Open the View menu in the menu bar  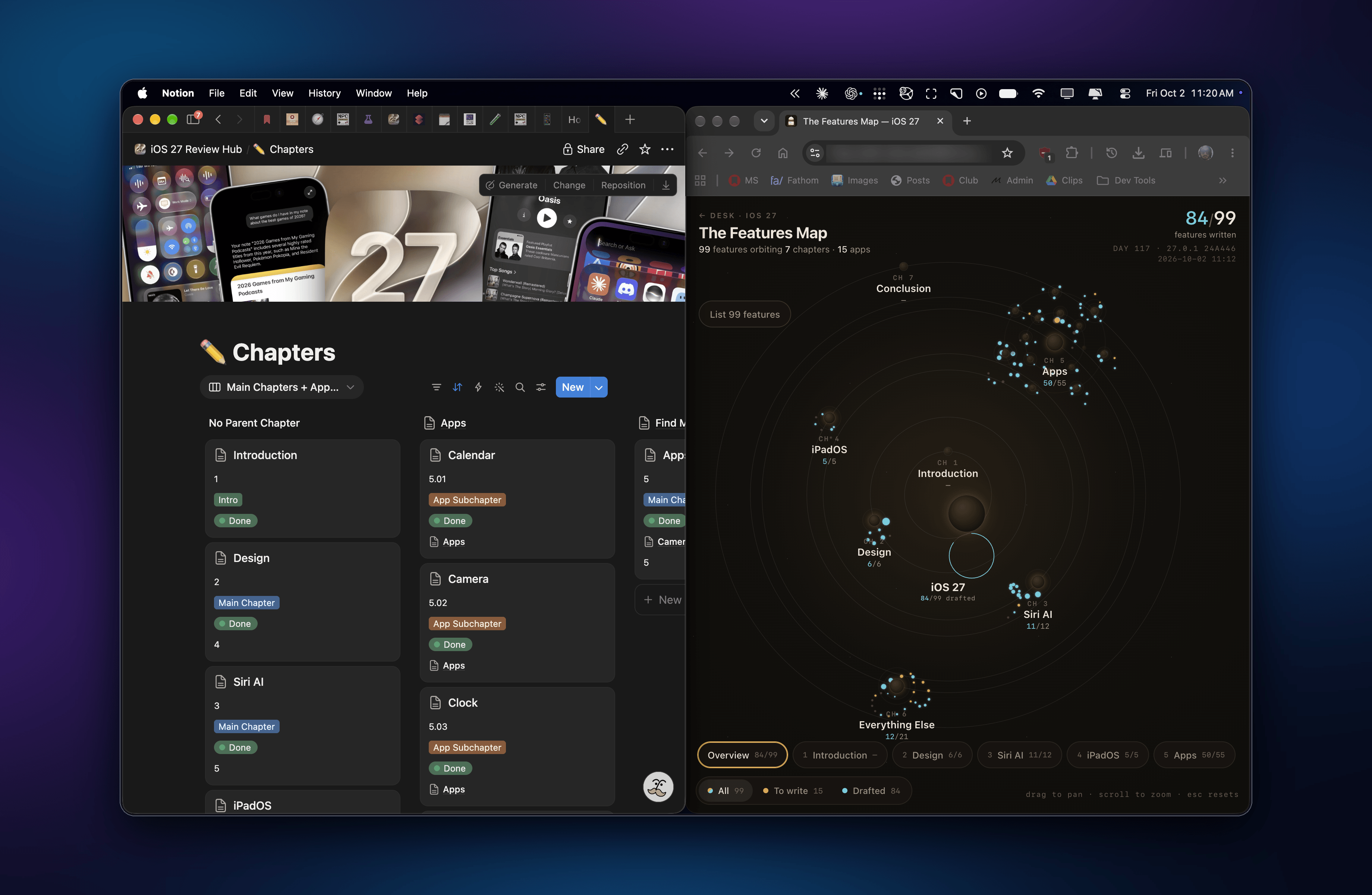click(283, 94)
